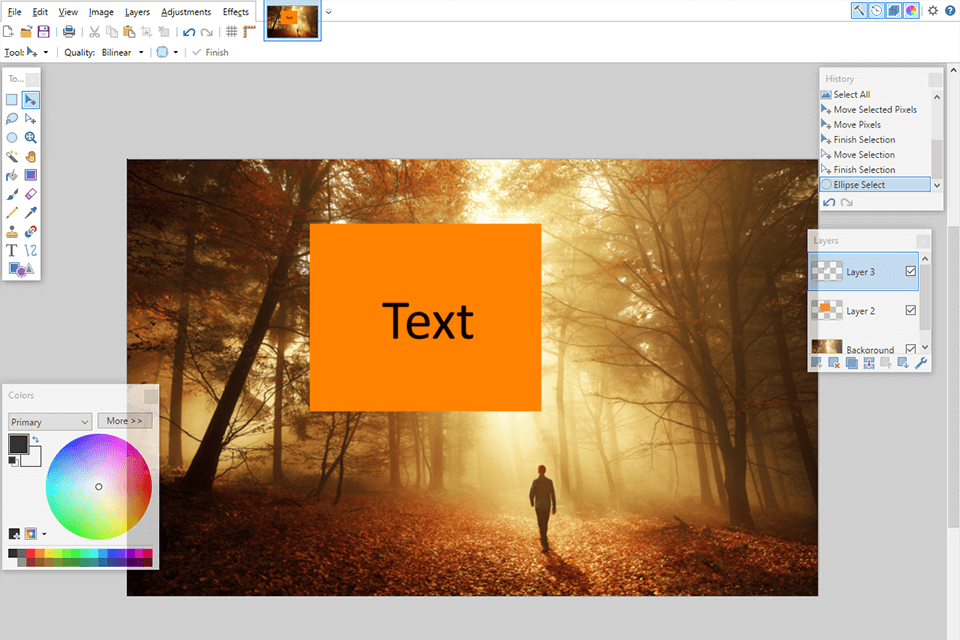Select the Paint Bucket tool
The height and width of the screenshot is (640, 960).
pyautogui.click(x=11, y=177)
